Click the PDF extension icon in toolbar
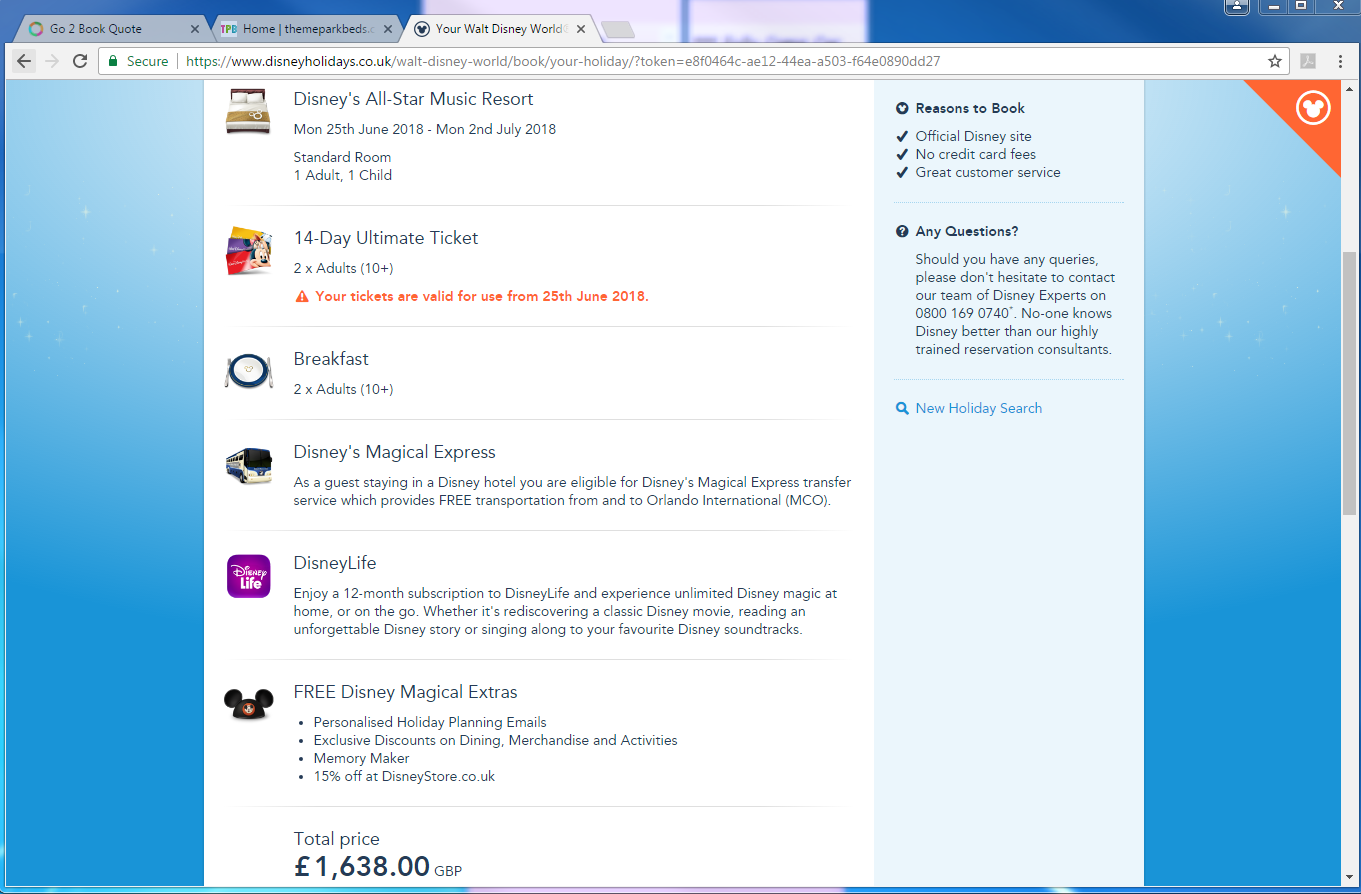The height and width of the screenshot is (894, 1361). click(x=1307, y=61)
